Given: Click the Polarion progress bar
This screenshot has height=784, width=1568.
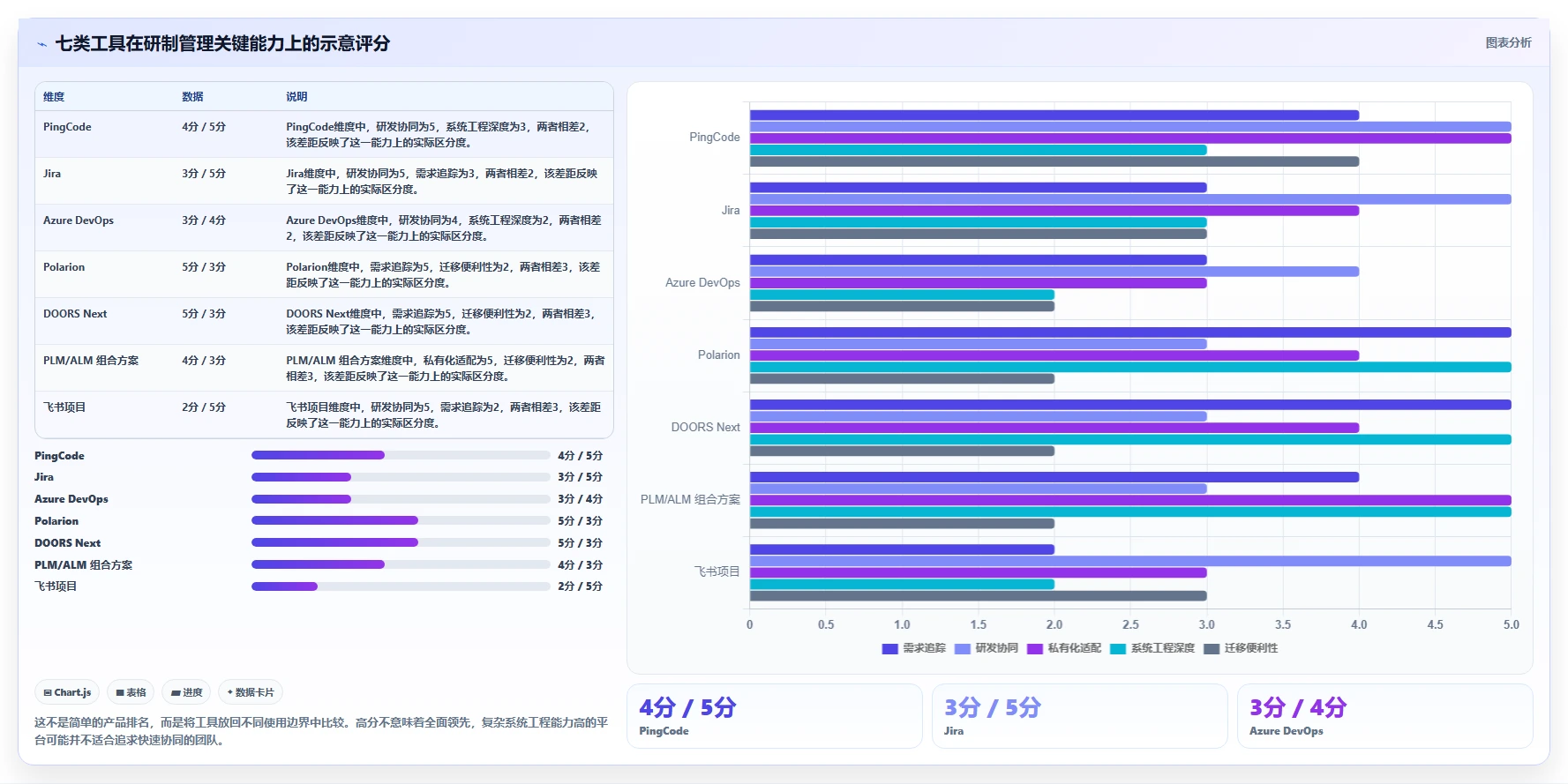Looking at the screenshot, I should (x=401, y=520).
